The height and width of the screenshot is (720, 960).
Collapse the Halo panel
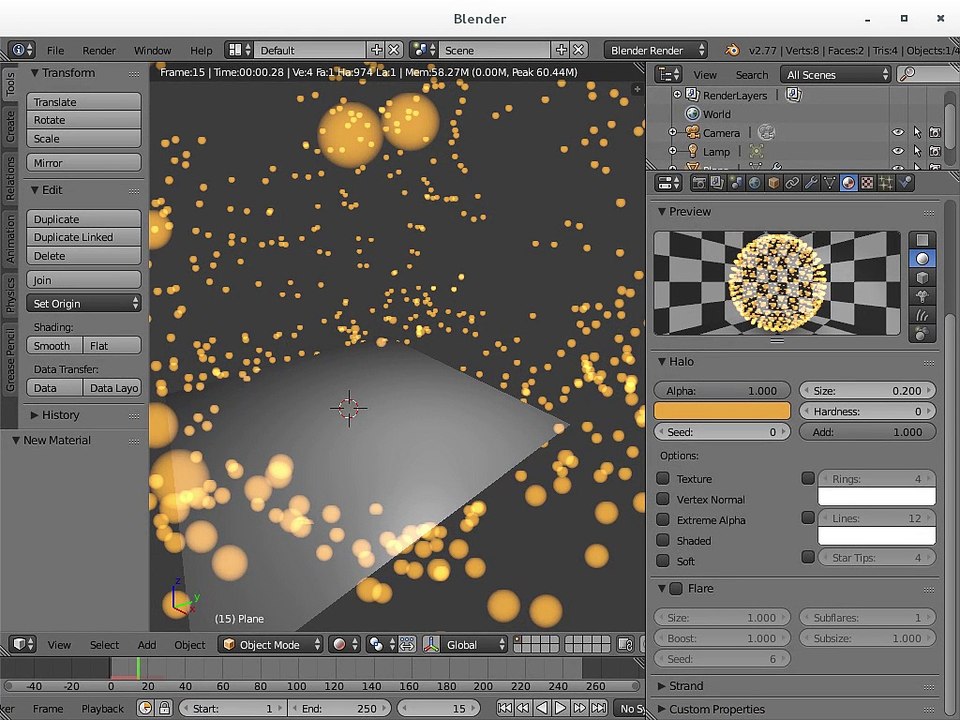pyautogui.click(x=662, y=362)
